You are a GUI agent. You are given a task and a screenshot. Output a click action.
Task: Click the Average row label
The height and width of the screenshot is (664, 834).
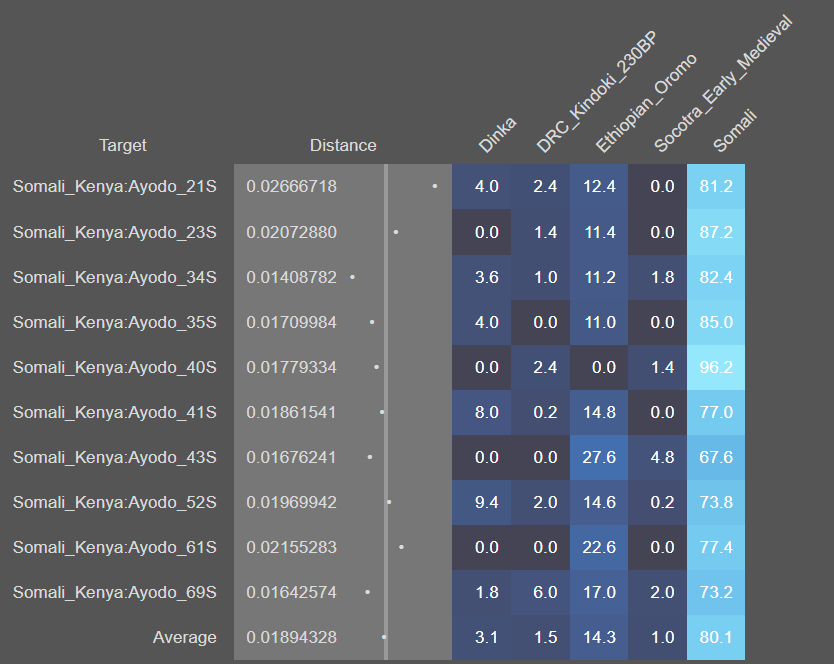click(185, 637)
